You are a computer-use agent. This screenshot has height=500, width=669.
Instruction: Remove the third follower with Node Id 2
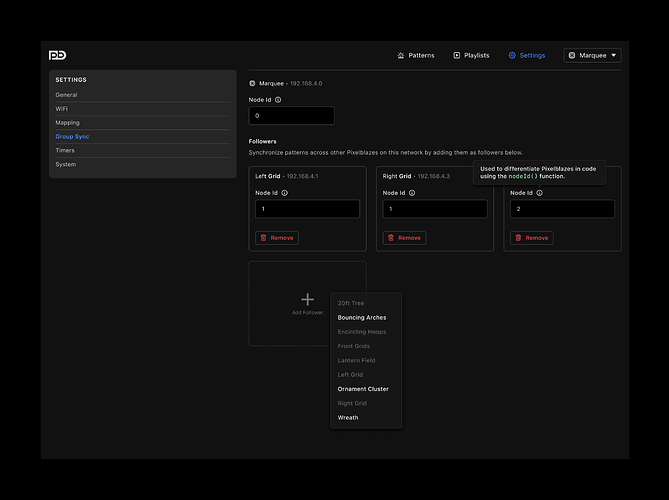point(532,238)
